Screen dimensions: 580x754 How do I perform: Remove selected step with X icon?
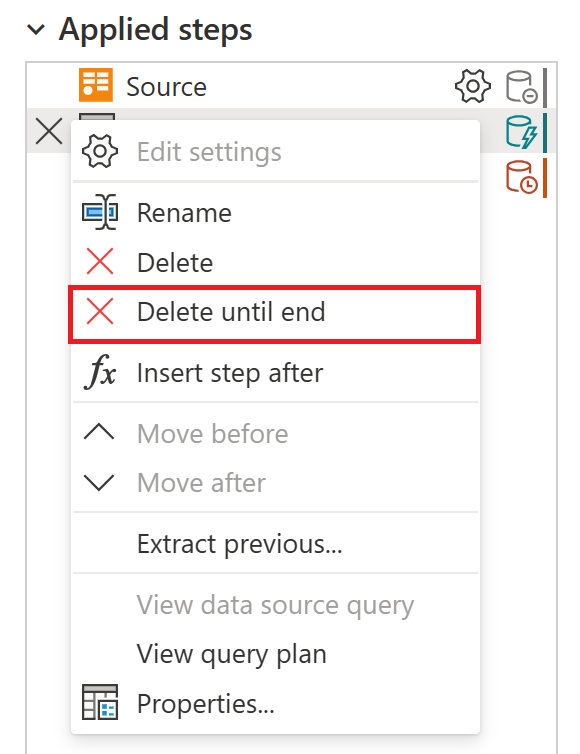pos(49,131)
